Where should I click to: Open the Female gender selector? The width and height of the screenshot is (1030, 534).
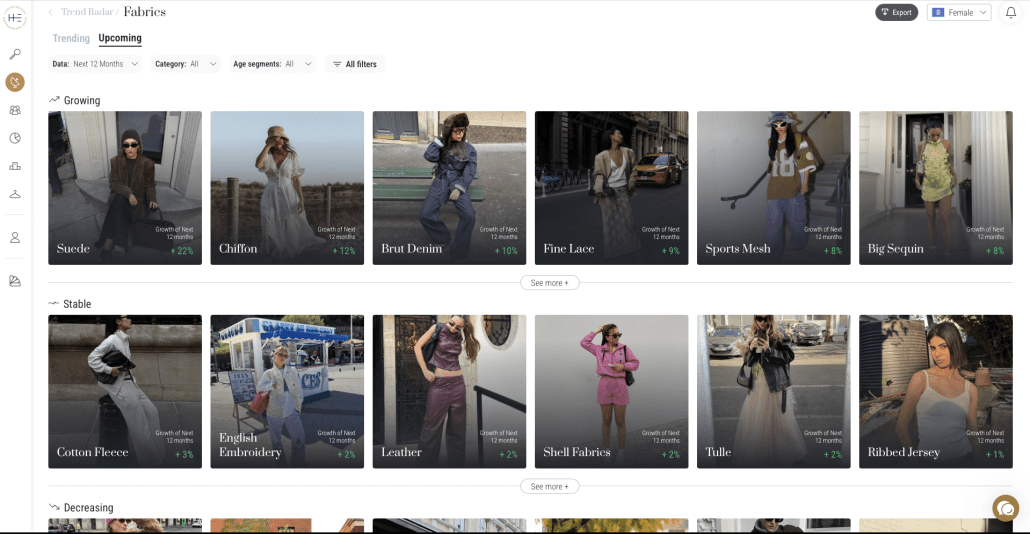click(959, 13)
